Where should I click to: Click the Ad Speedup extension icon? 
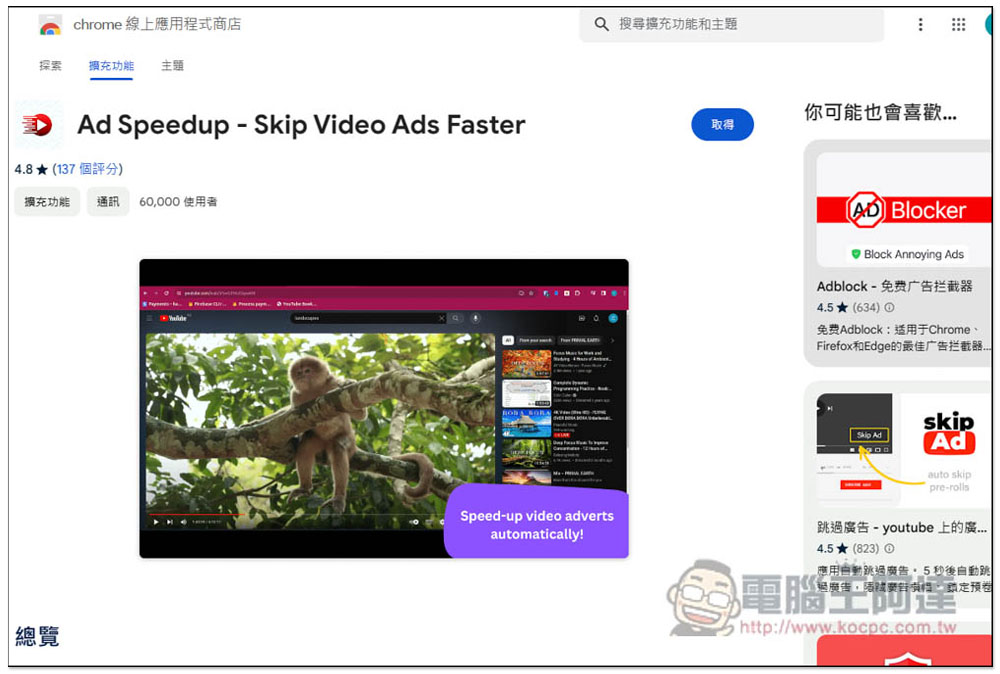(x=38, y=124)
